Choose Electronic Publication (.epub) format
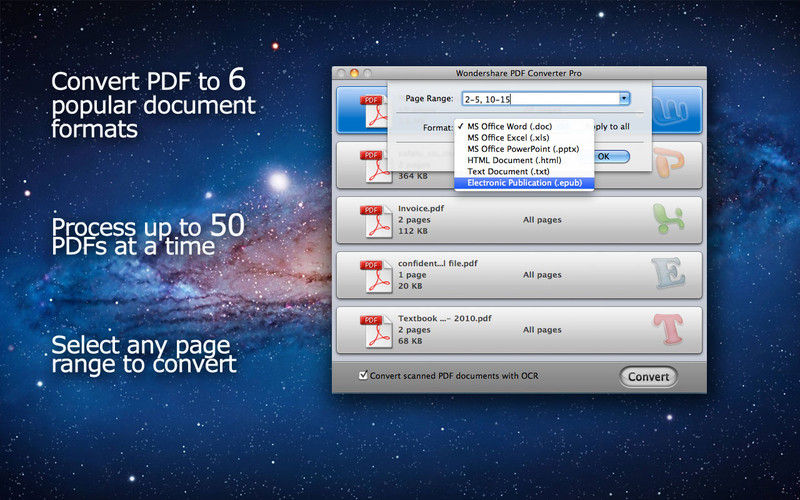800x500 pixels. click(x=524, y=183)
